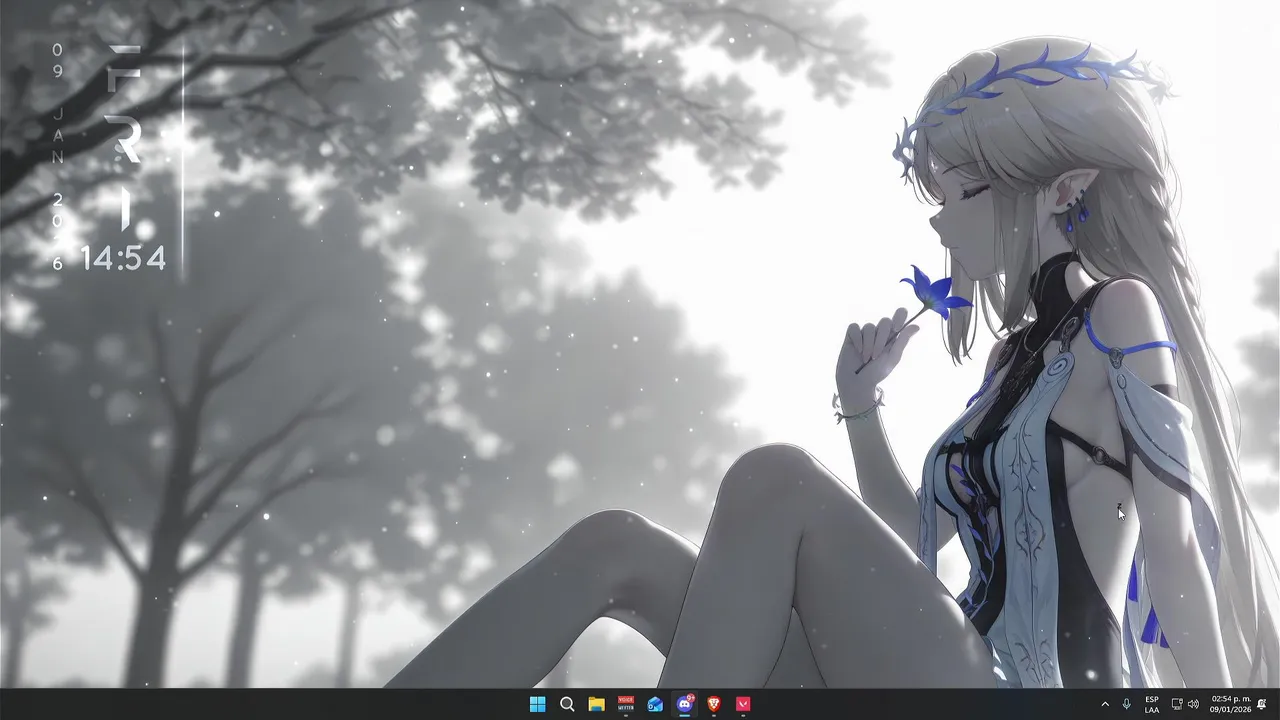Open the volume speaker control
This screenshot has height=720, width=1280.
[x=1193, y=704]
